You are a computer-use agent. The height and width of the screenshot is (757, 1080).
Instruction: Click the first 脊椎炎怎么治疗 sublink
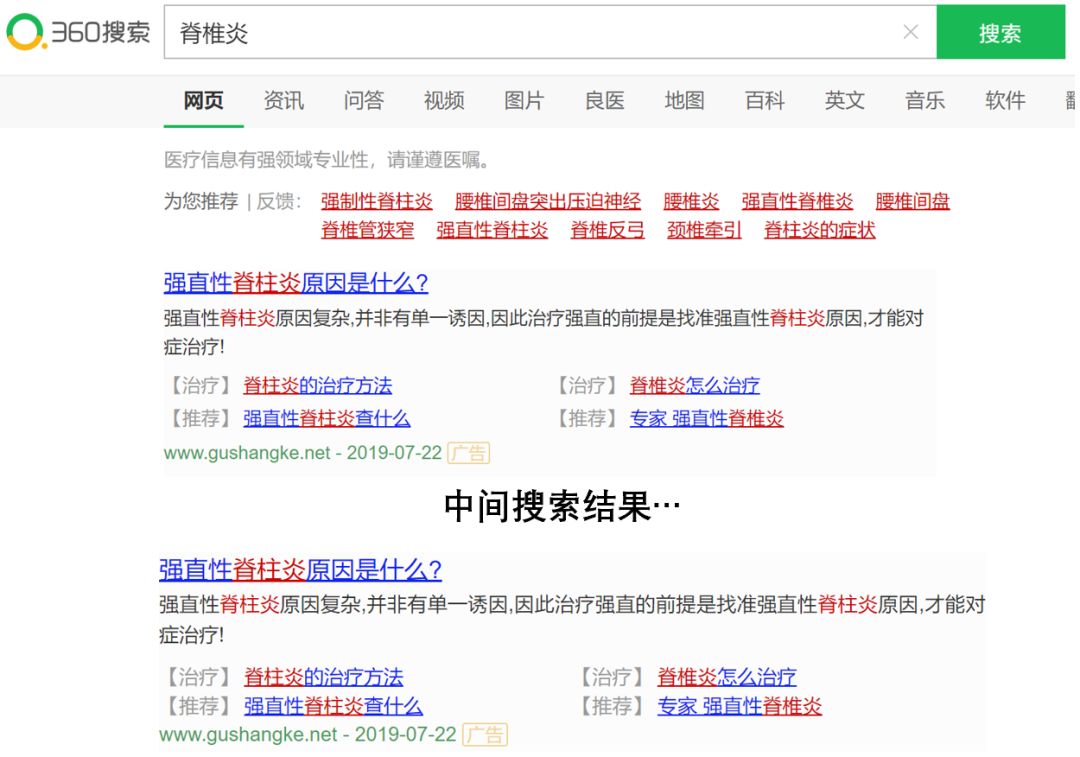coord(694,385)
